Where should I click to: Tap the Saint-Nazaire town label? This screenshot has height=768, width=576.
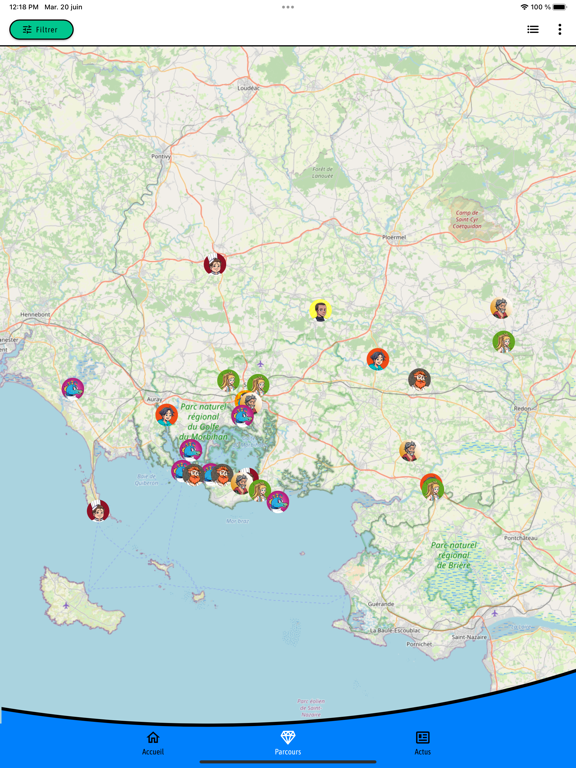click(x=469, y=637)
